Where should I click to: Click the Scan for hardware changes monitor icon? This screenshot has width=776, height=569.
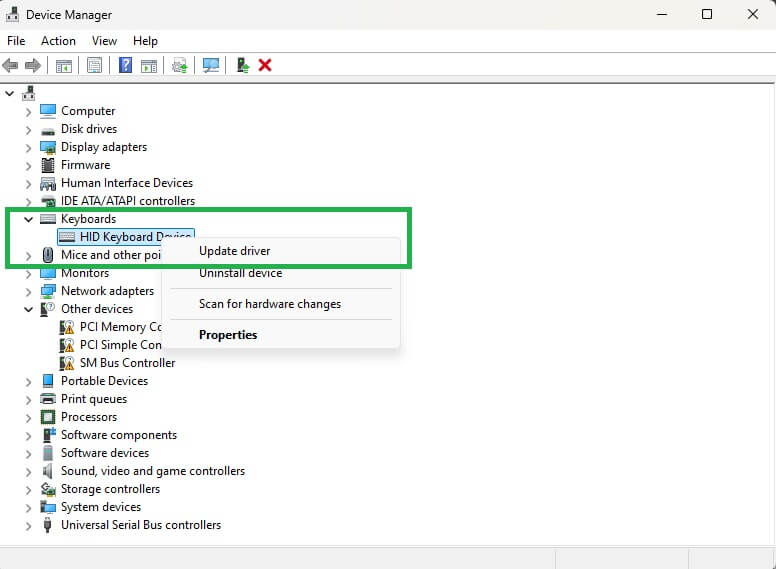pyautogui.click(x=211, y=65)
